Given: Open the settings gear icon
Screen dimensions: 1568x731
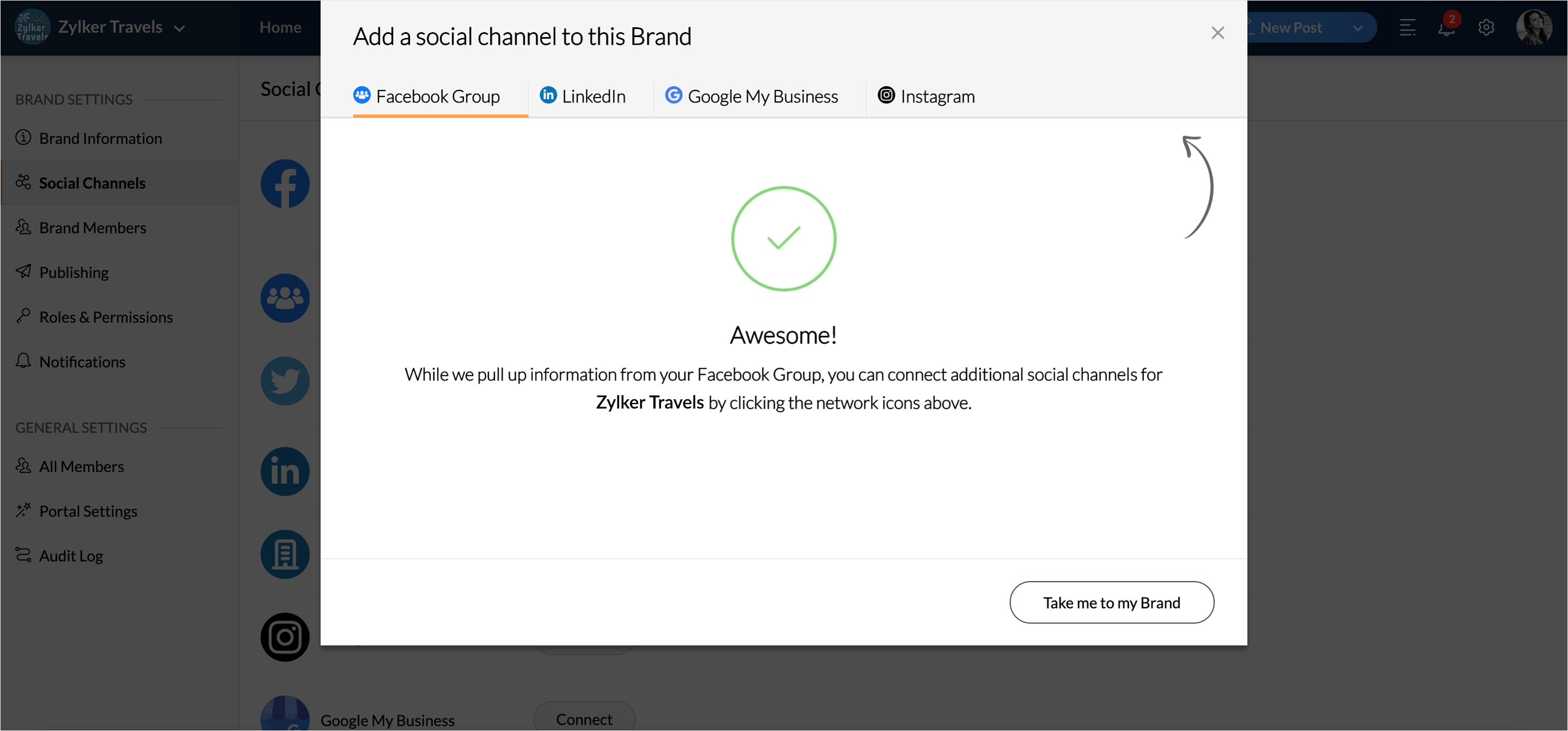Looking at the screenshot, I should [x=1486, y=27].
